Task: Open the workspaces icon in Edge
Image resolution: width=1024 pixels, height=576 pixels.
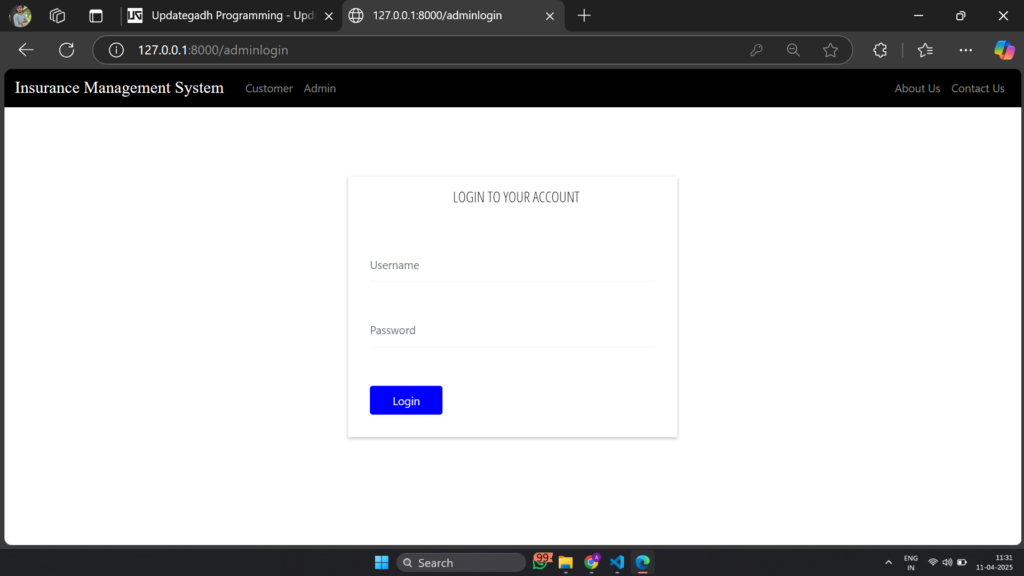Action: 57,16
